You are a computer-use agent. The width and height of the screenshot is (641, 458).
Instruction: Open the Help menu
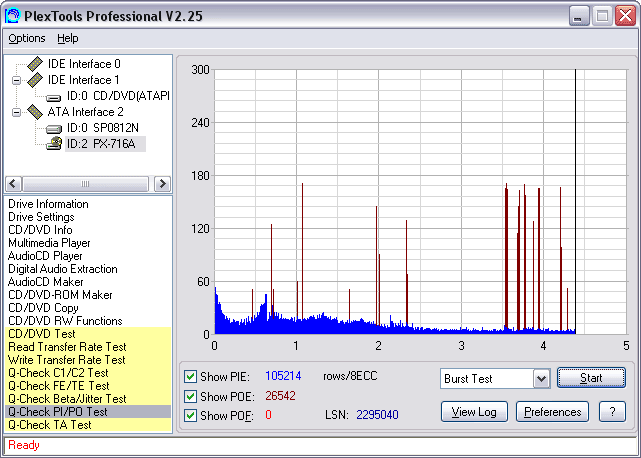click(x=67, y=38)
